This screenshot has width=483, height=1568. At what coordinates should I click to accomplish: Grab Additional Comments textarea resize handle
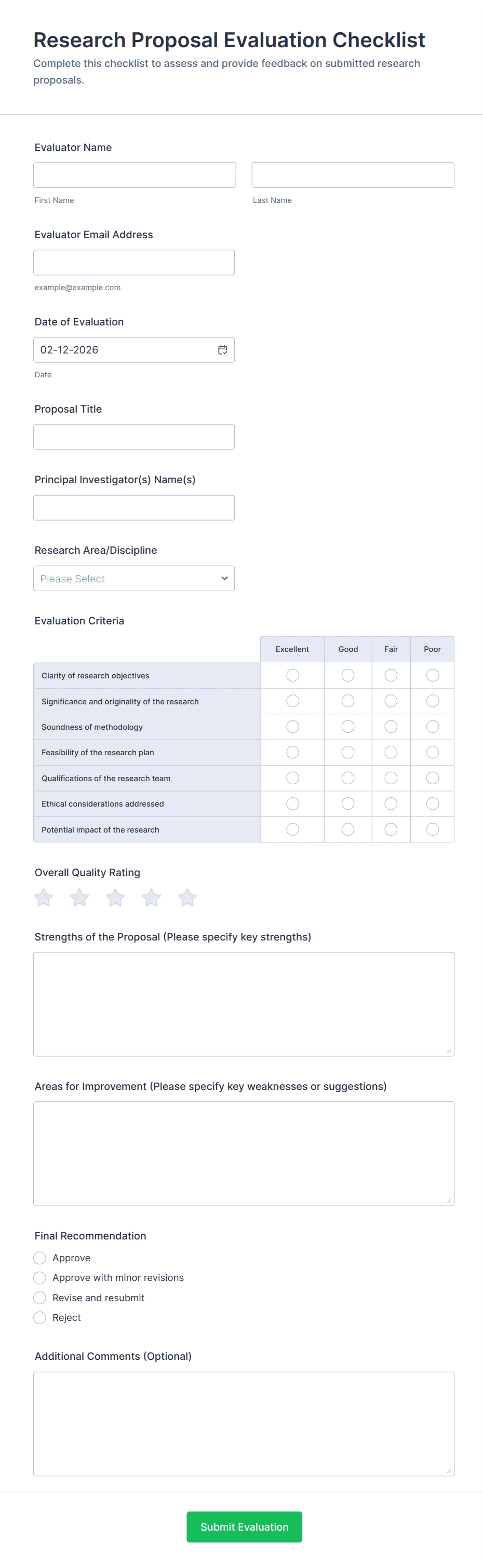coord(449,1470)
